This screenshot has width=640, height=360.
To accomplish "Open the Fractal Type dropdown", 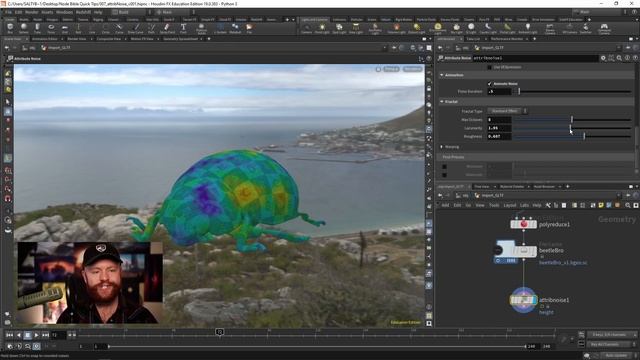I will (x=508, y=111).
